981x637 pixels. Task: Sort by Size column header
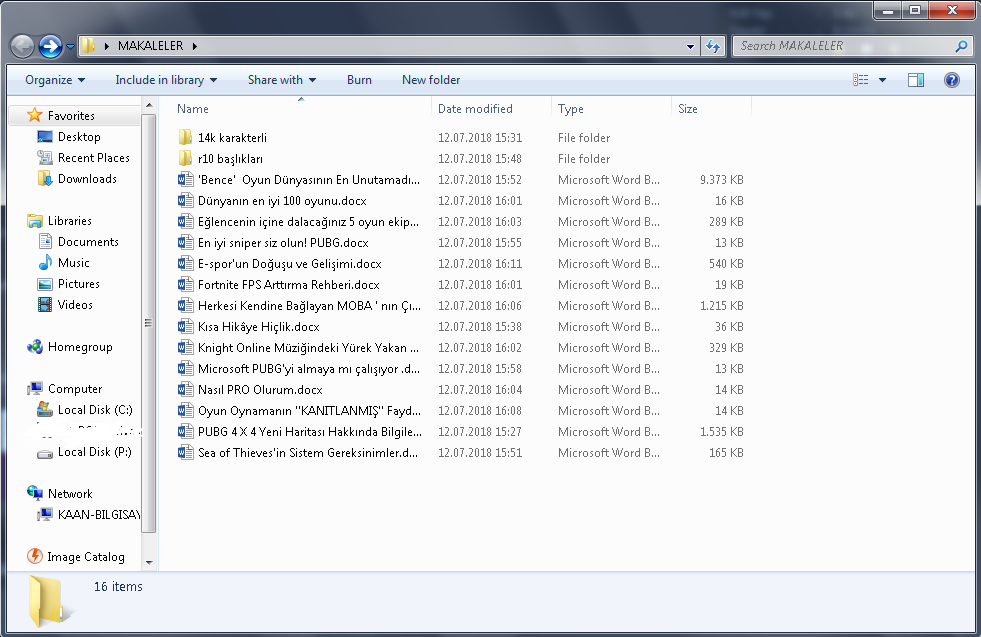coord(688,109)
